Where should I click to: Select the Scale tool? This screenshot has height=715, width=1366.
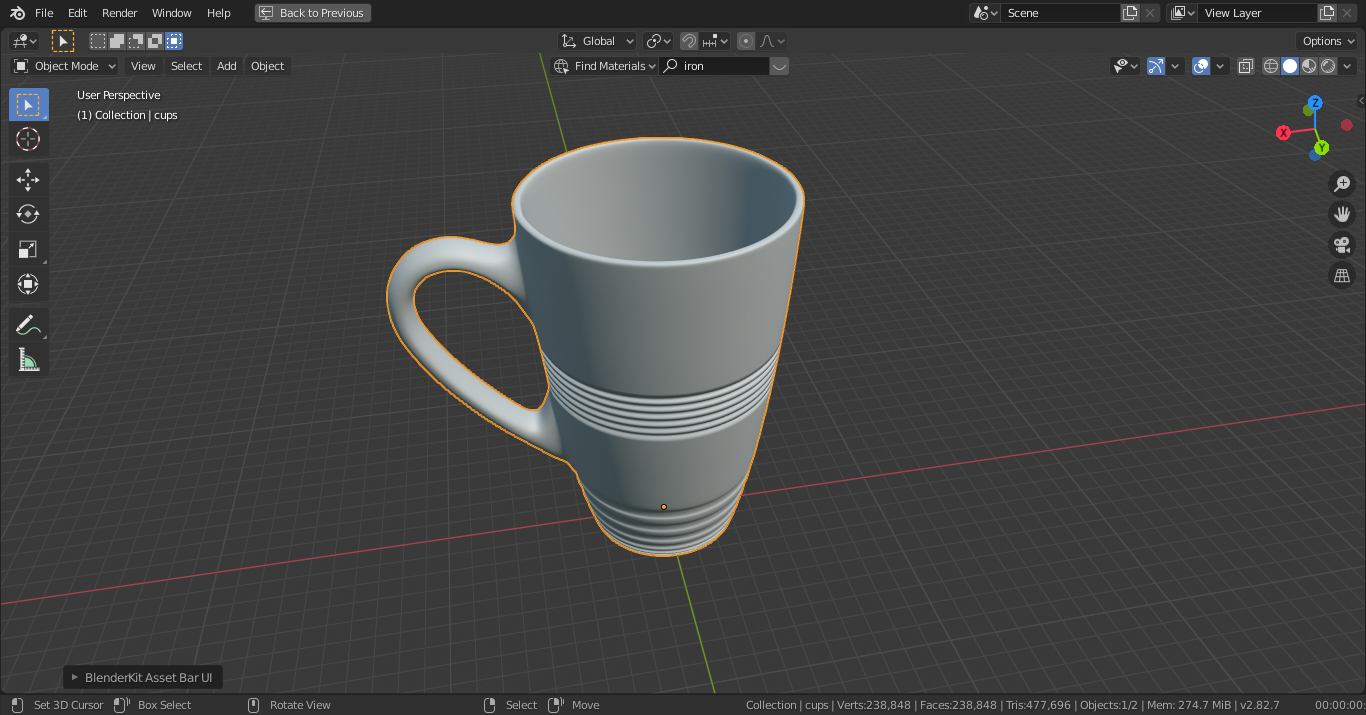28,249
